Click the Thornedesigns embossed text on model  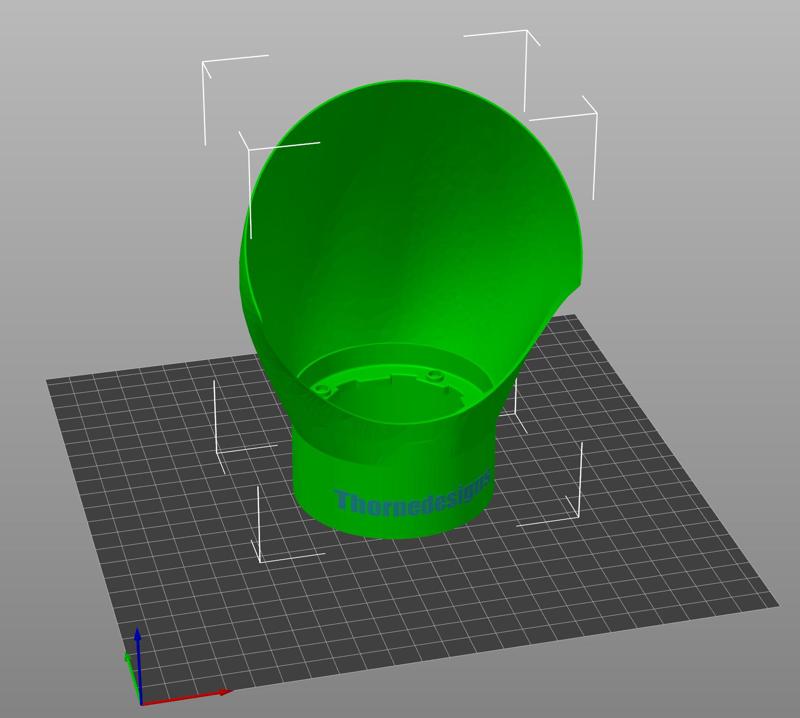[x=413, y=495]
